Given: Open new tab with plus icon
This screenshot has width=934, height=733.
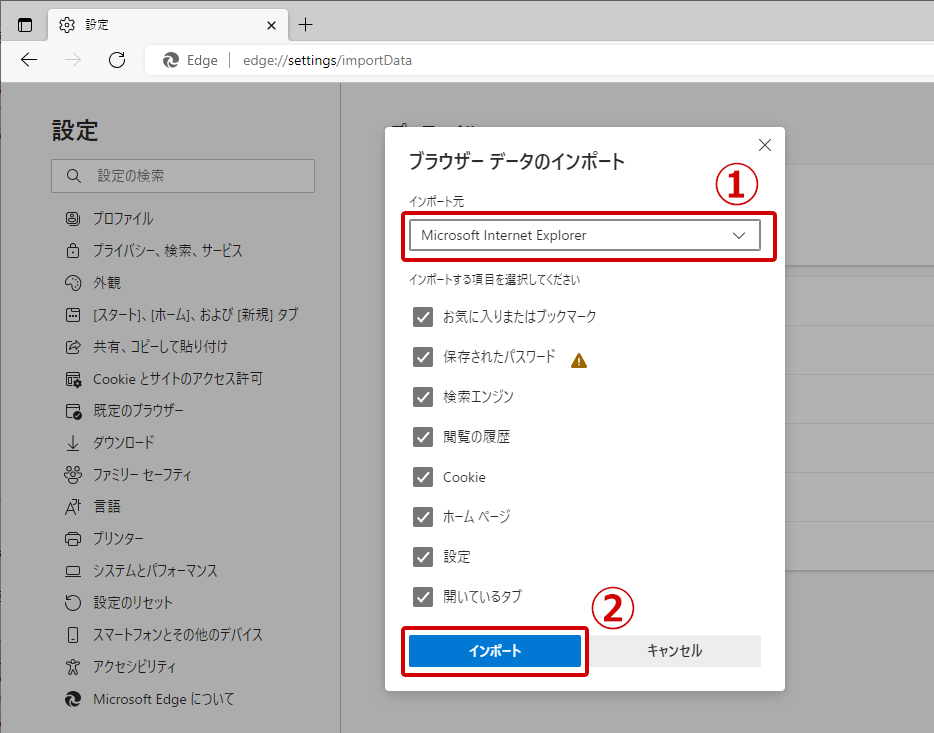Looking at the screenshot, I should pyautogui.click(x=305, y=25).
